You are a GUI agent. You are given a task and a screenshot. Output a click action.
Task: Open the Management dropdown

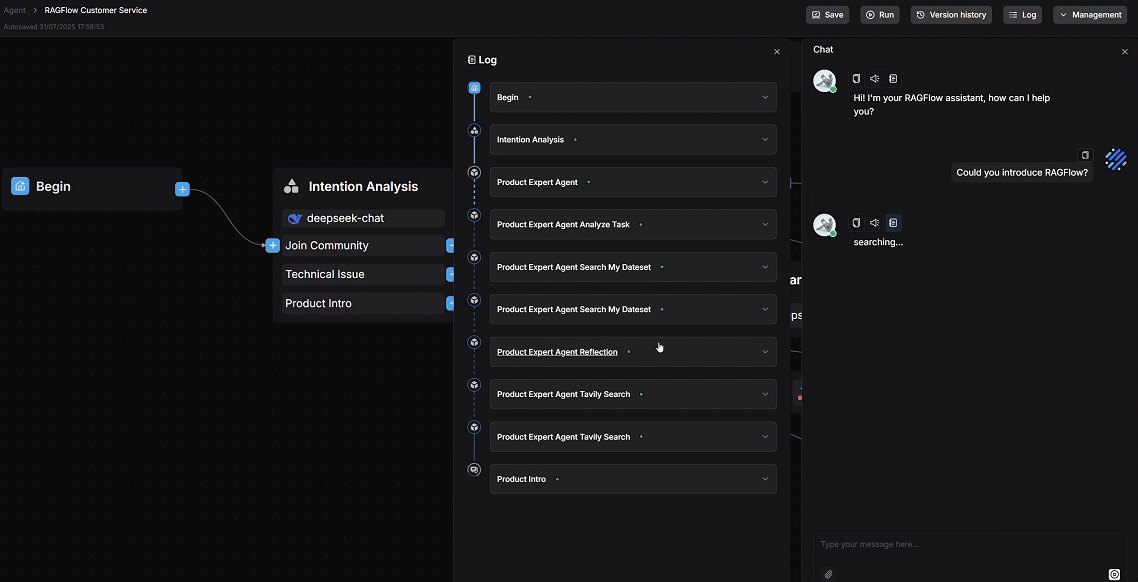tap(1090, 15)
